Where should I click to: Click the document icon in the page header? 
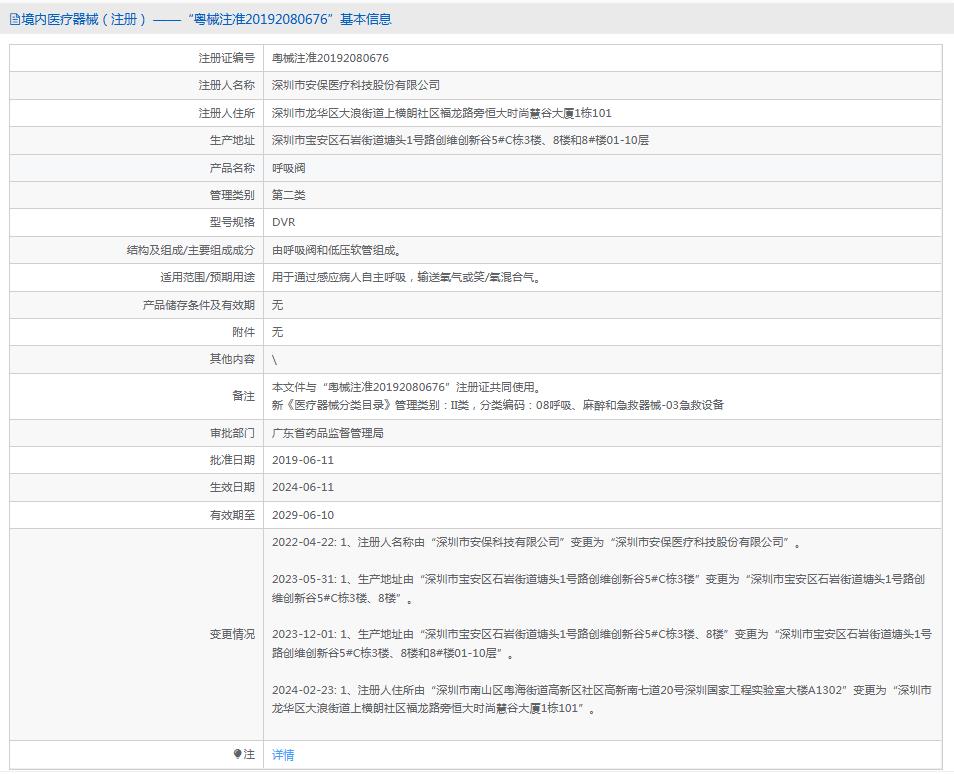click(x=14, y=18)
